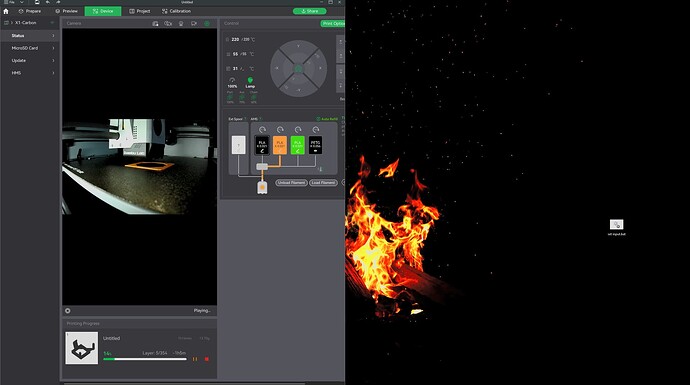Open the File menu dropdown arrow
This screenshot has width=690, height=385.
(x=22, y=2)
